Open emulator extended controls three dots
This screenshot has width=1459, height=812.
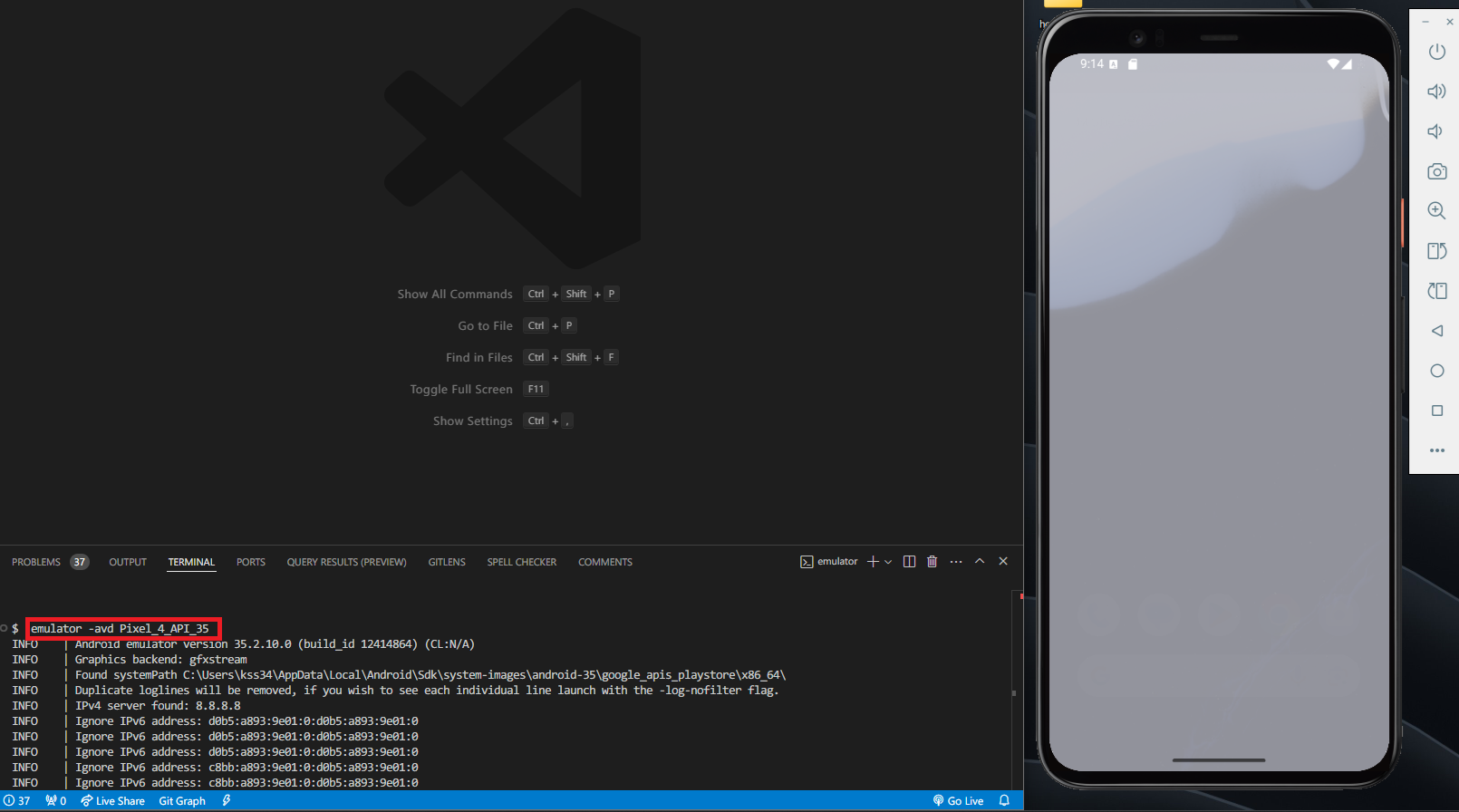(1437, 450)
